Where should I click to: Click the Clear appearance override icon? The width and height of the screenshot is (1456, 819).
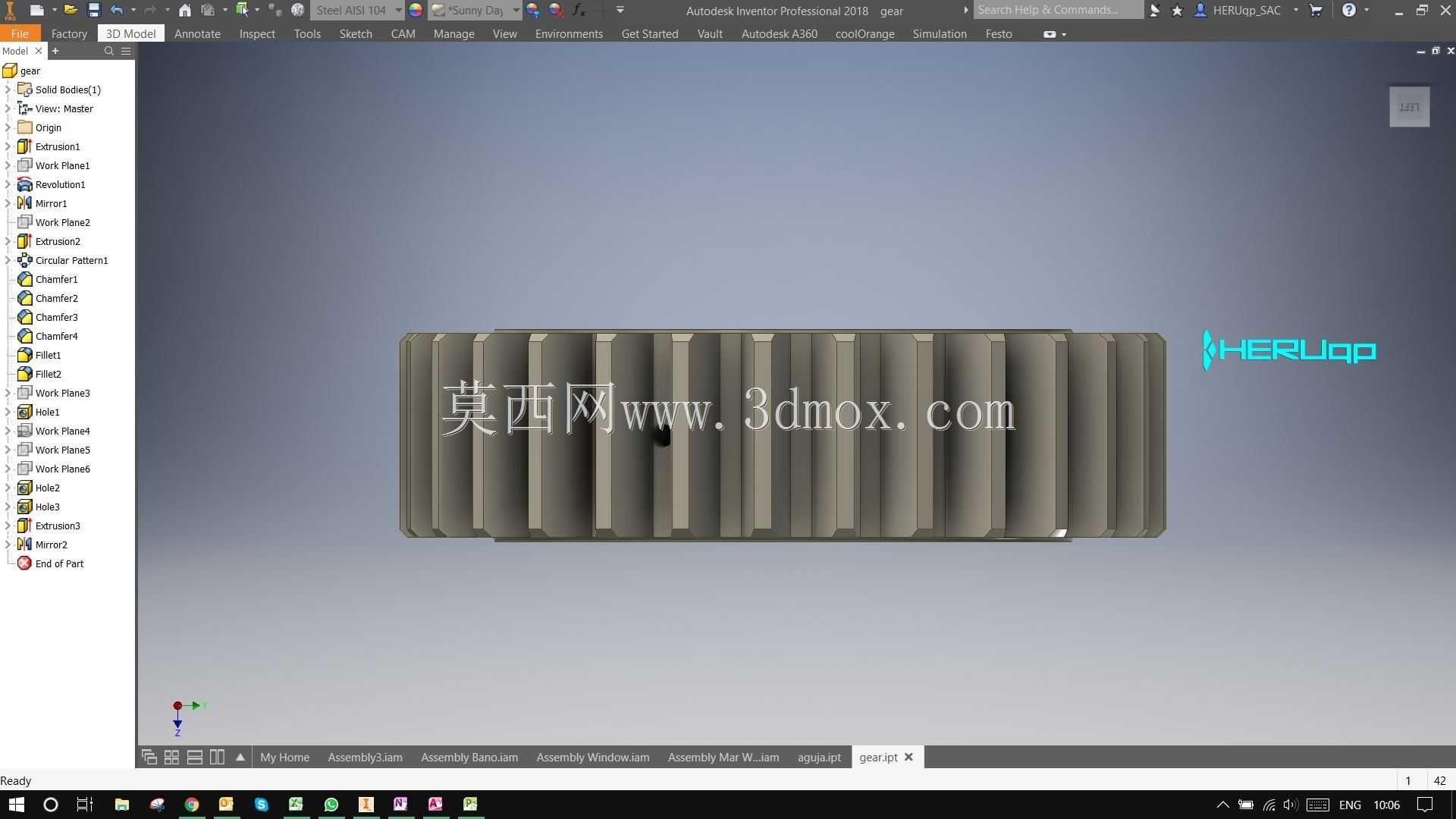pyautogui.click(x=556, y=10)
